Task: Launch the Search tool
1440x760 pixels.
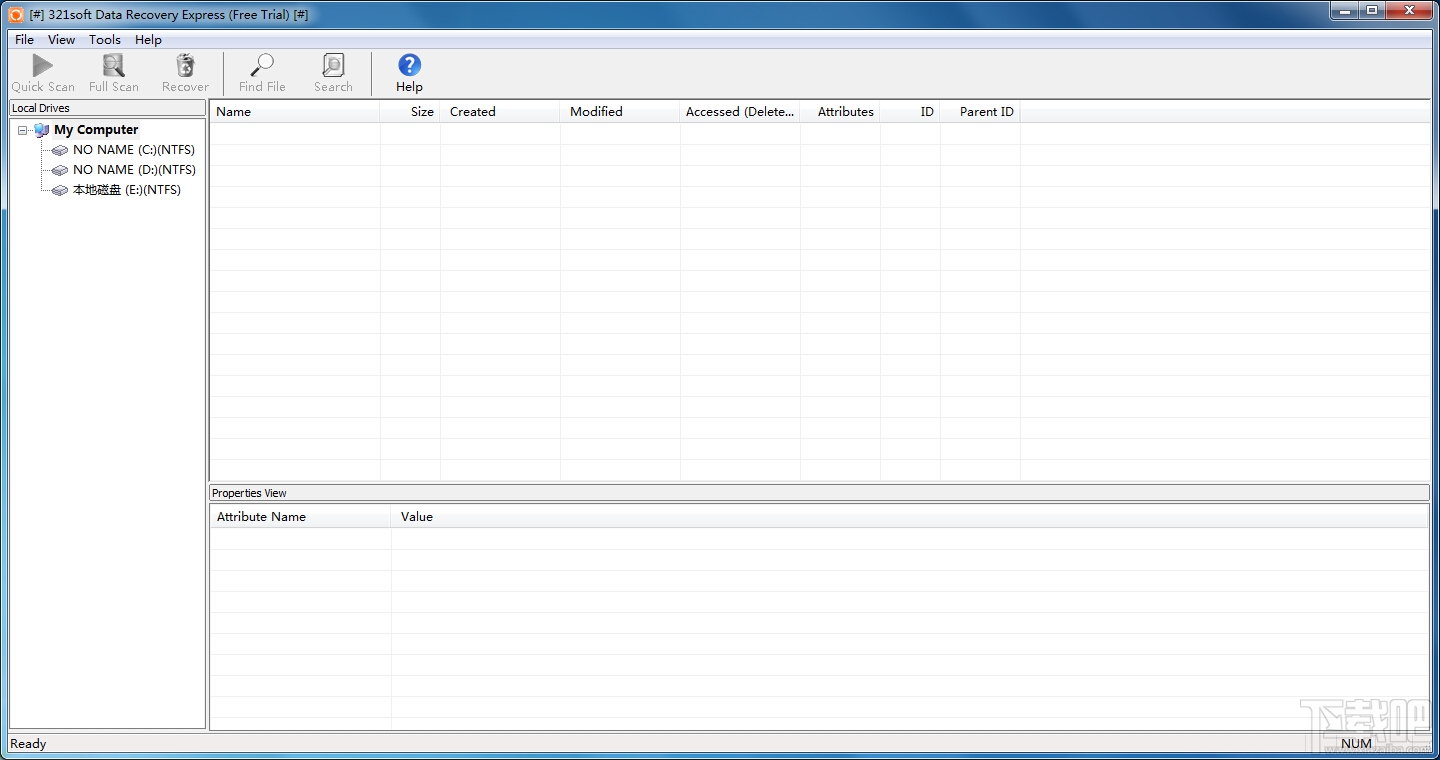Action: pyautogui.click(x=333, y=73)
